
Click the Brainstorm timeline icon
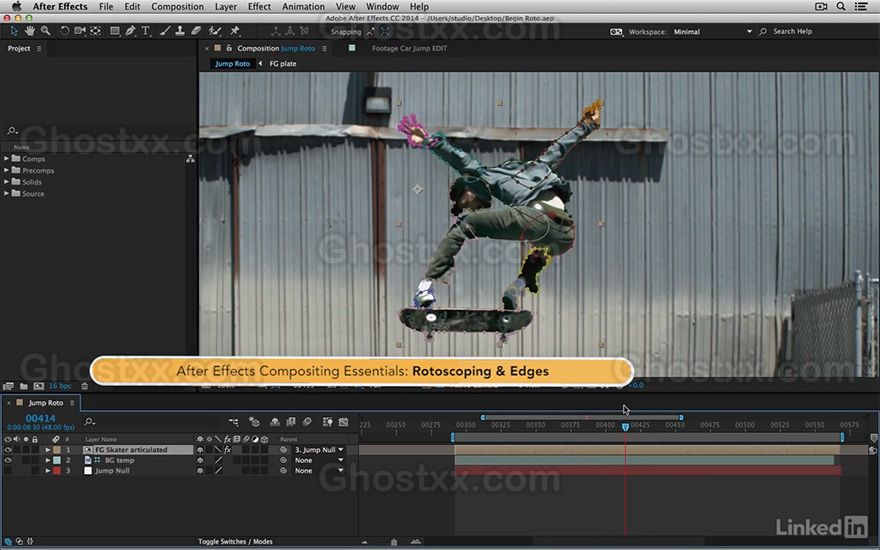point(328,421)
